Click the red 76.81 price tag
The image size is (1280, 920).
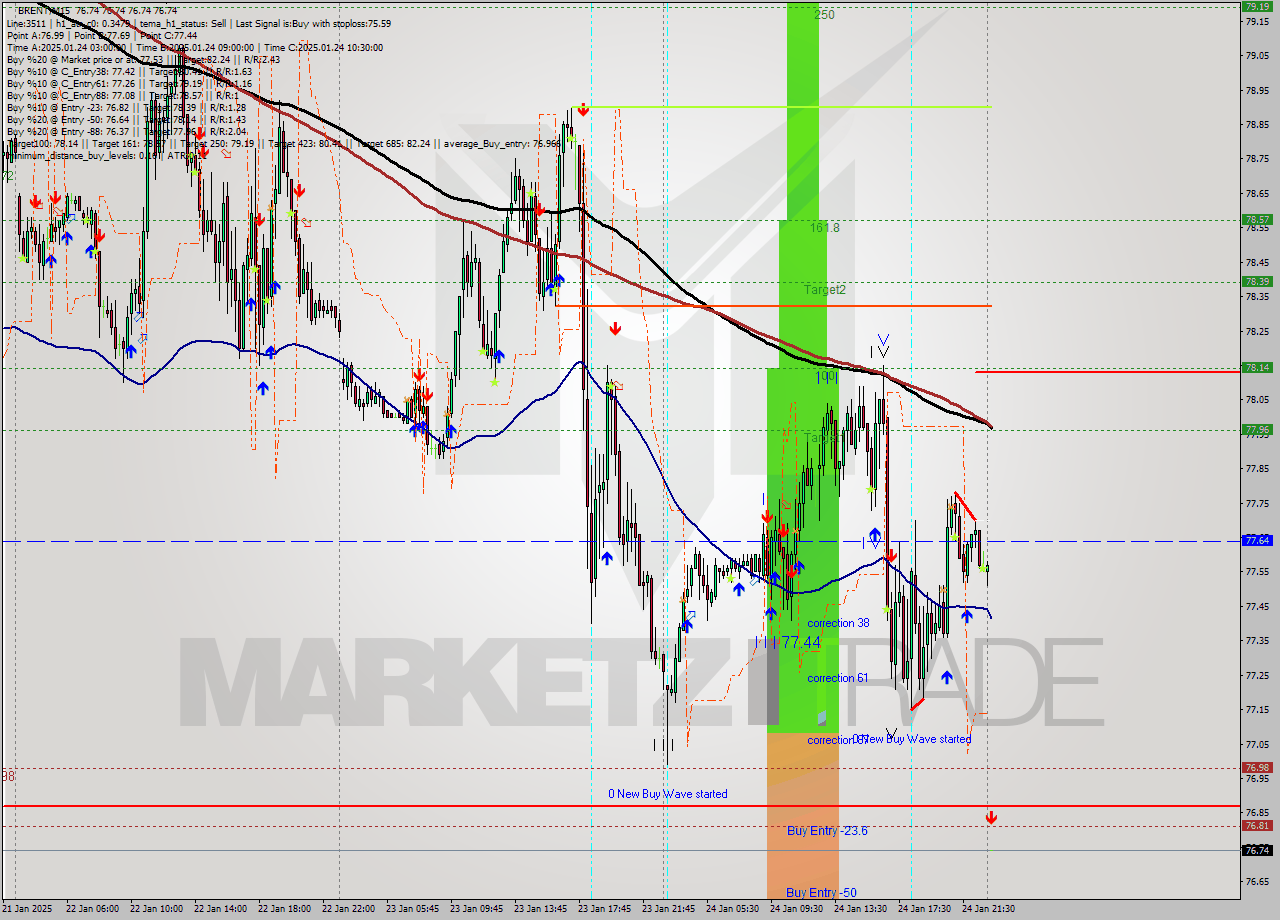click(x=1257, y=826)
